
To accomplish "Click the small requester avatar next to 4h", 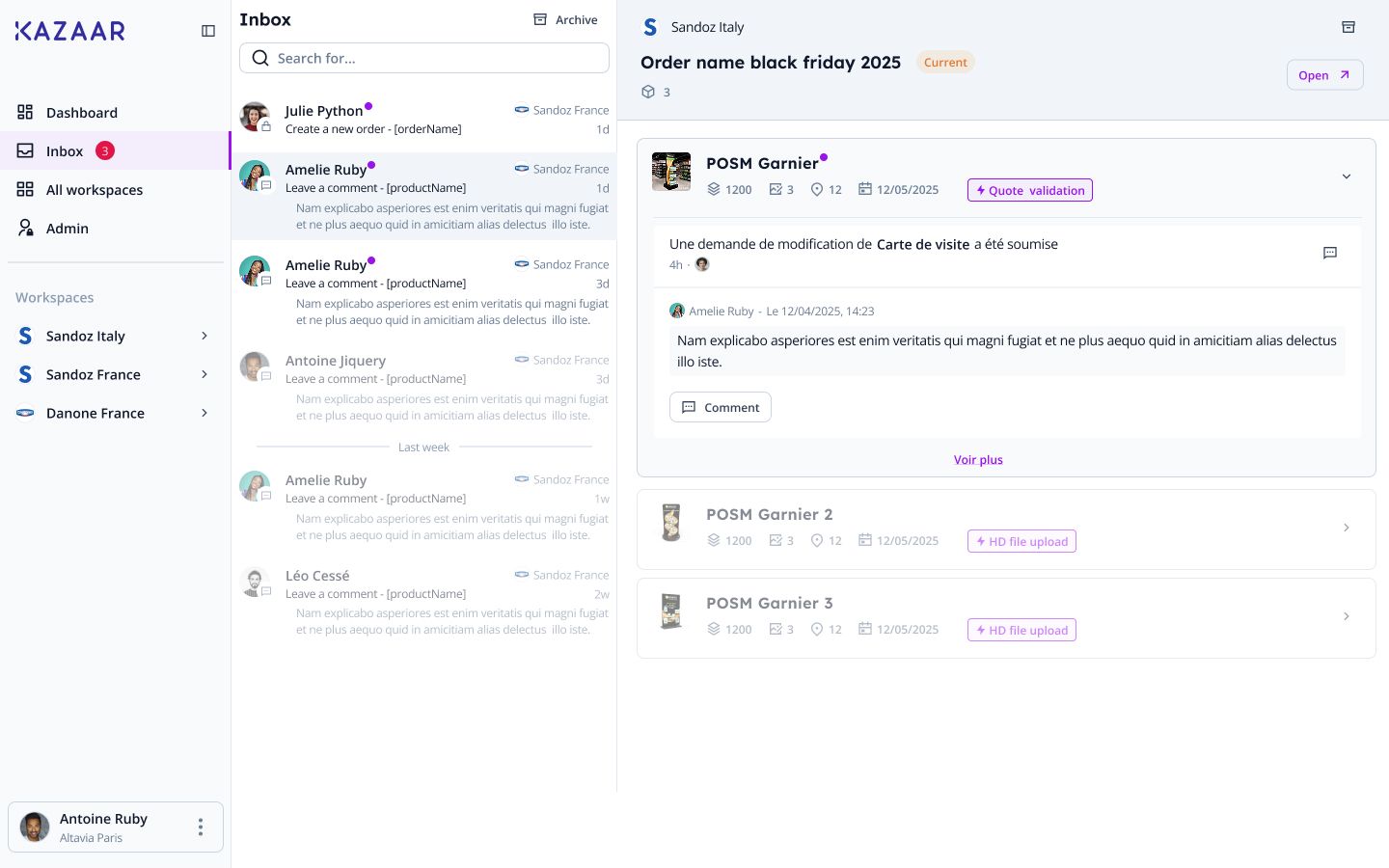I will [x=702, y=264].
